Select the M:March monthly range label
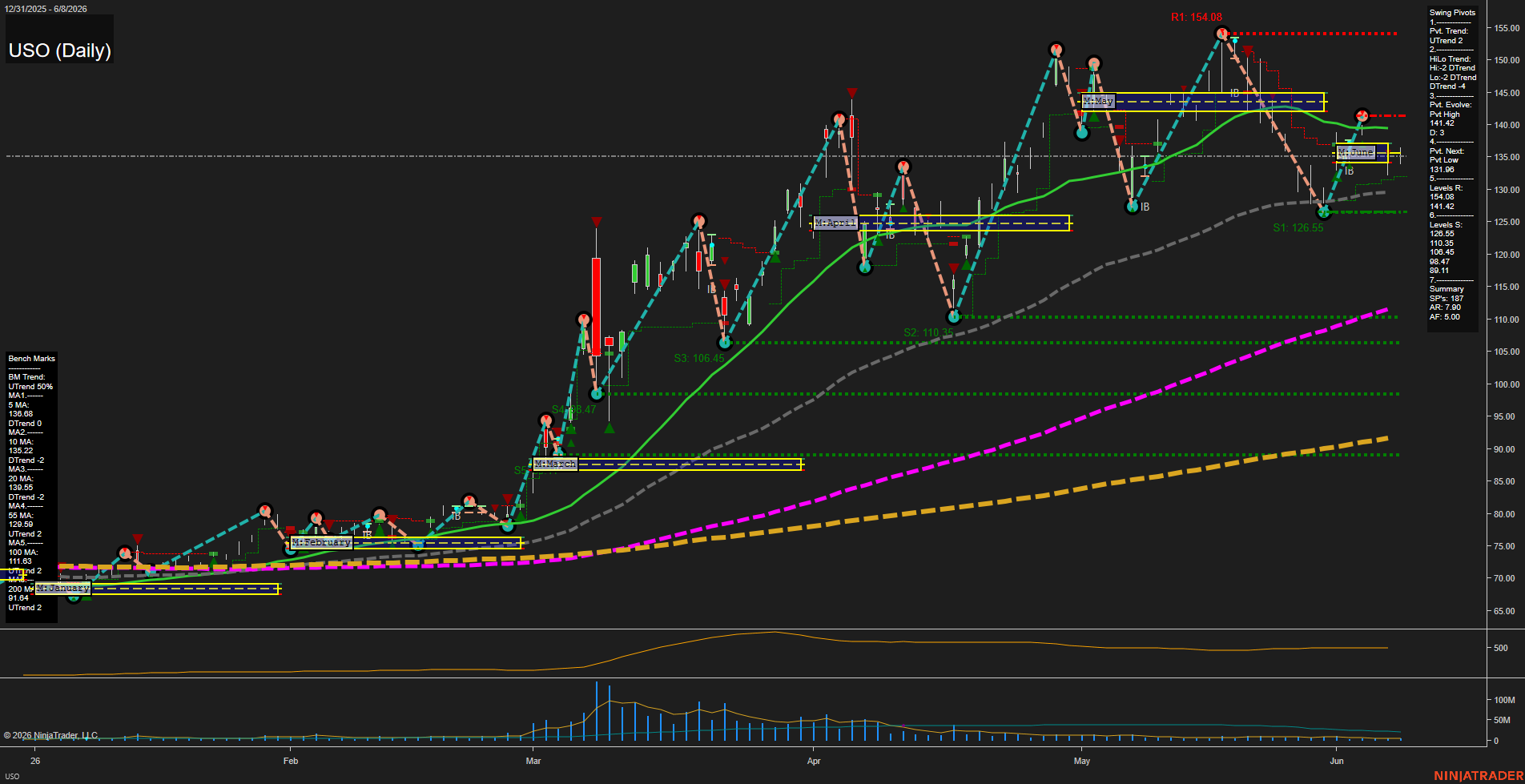The height and width of the screenshot is (784, 1525). coord(555,464)
